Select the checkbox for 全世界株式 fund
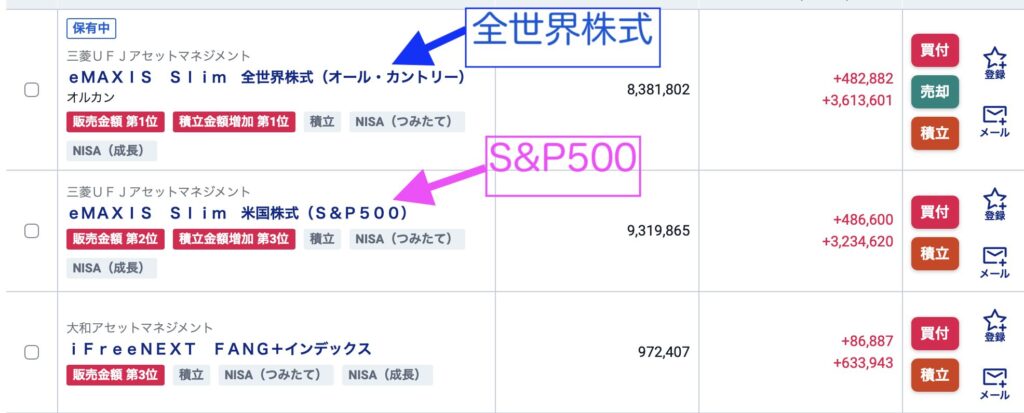The width and height of the screenshot is (1024, 413). (x=31, y=90)
